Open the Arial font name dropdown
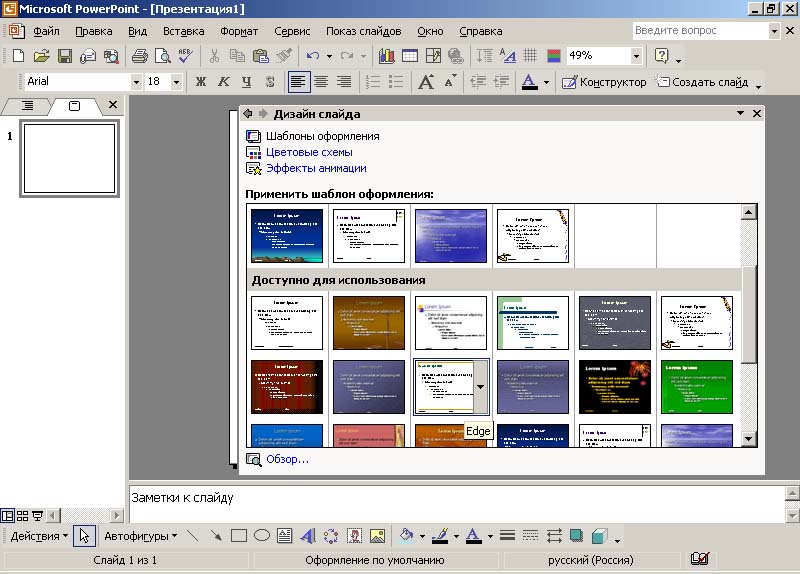 [136, 82]
